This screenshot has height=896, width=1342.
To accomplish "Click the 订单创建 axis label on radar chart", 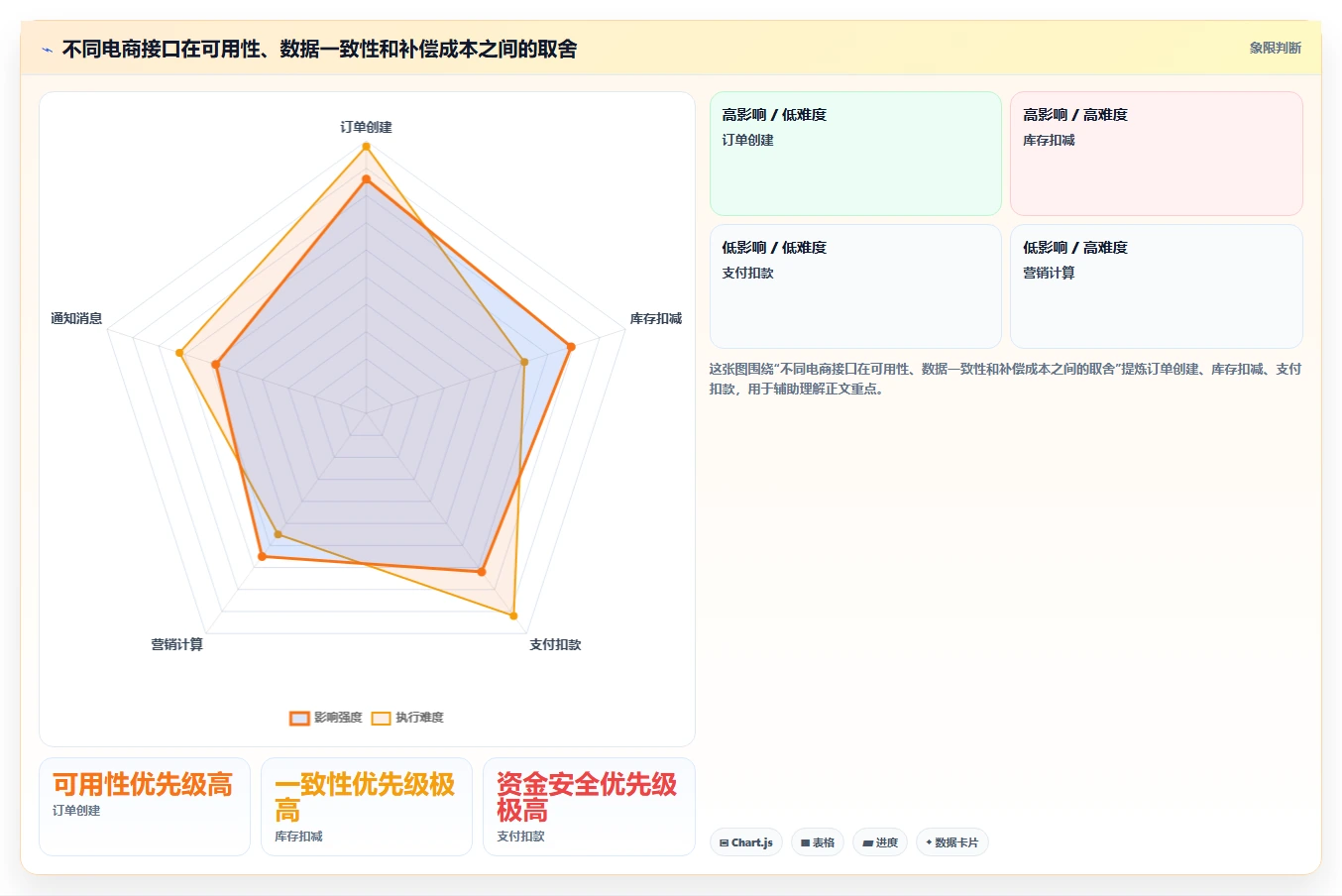I will pyautogui.click(x=366, y=127).
